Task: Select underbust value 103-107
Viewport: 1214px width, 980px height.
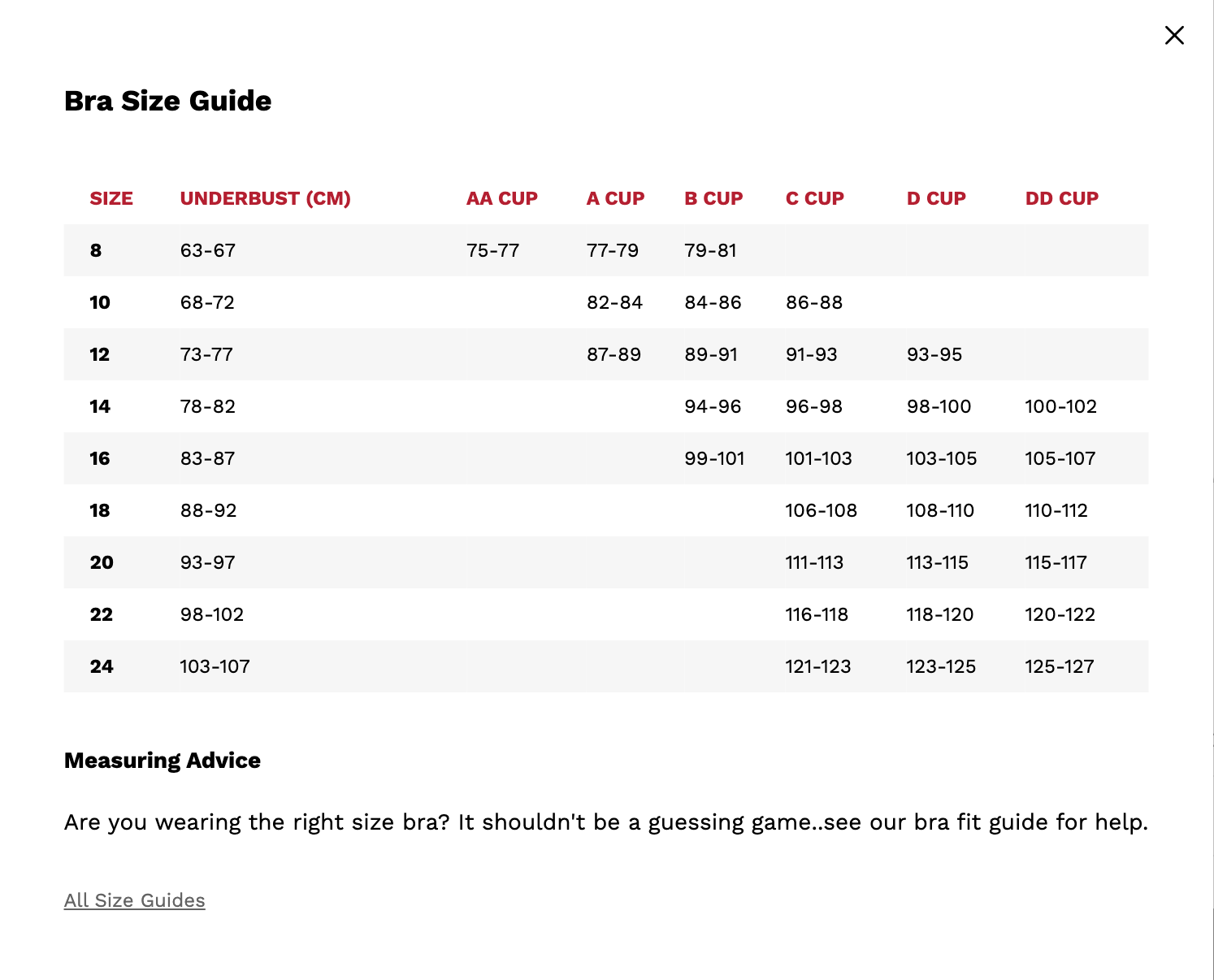Action: point(215,666)
